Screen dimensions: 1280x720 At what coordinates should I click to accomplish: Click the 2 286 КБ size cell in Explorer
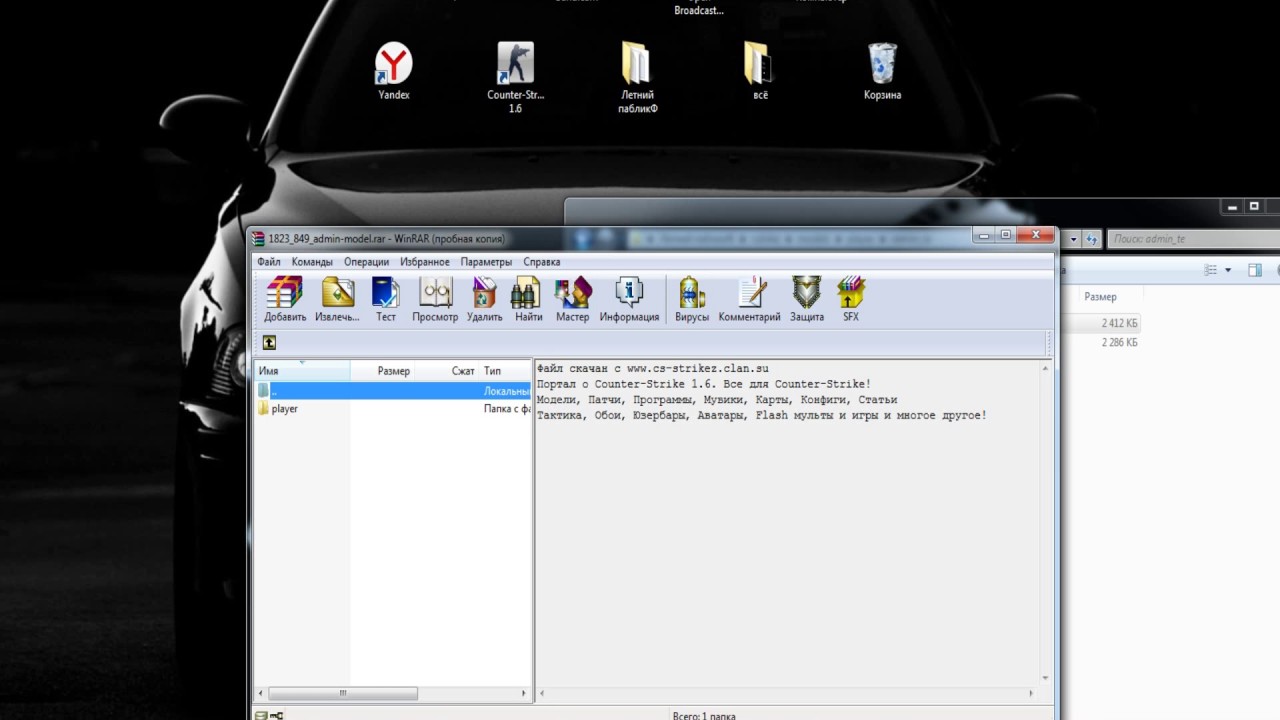point(1119,342)
